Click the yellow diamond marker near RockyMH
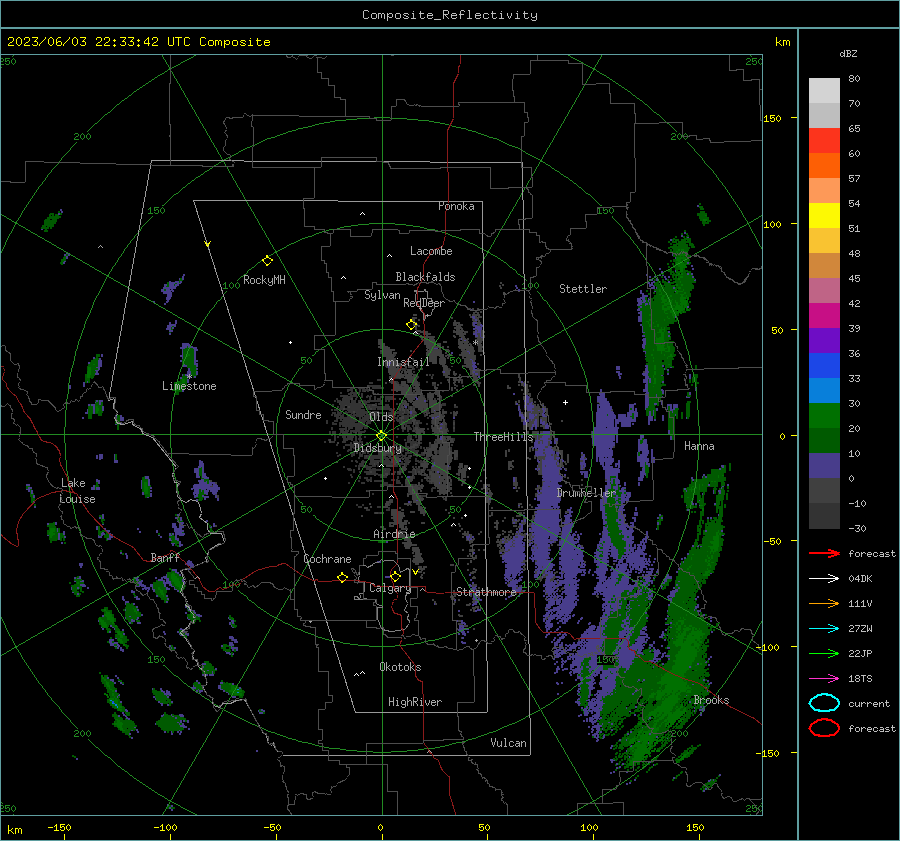This screenshot has height=841, width=900. pyautogui.click(x=267, y=261)
